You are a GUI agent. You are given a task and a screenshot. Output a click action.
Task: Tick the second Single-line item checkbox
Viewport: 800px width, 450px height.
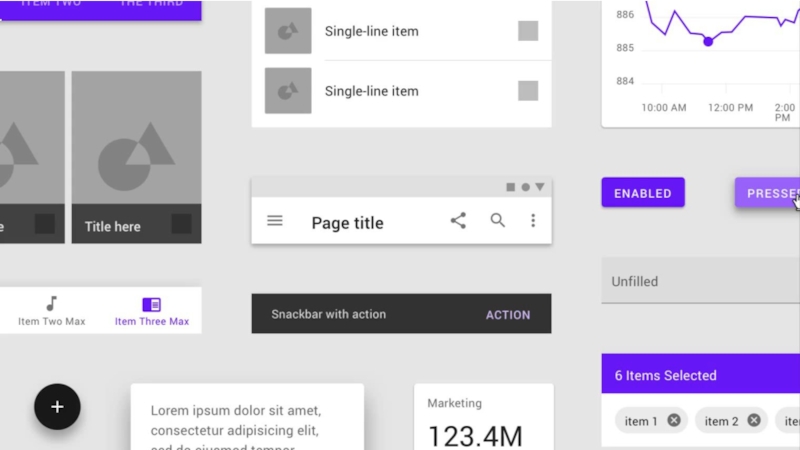click(x=528, y=91)
